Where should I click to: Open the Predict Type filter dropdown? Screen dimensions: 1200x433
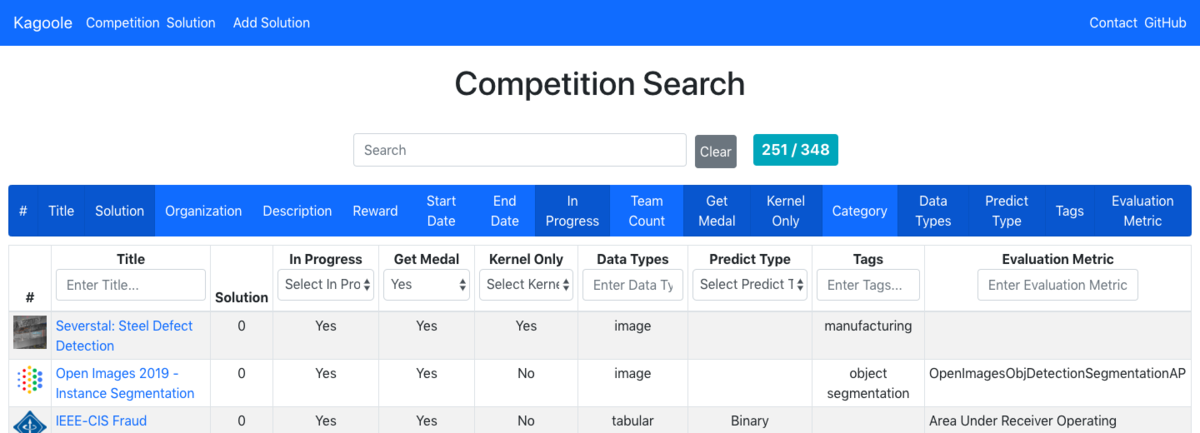click(x=750, y=285)
